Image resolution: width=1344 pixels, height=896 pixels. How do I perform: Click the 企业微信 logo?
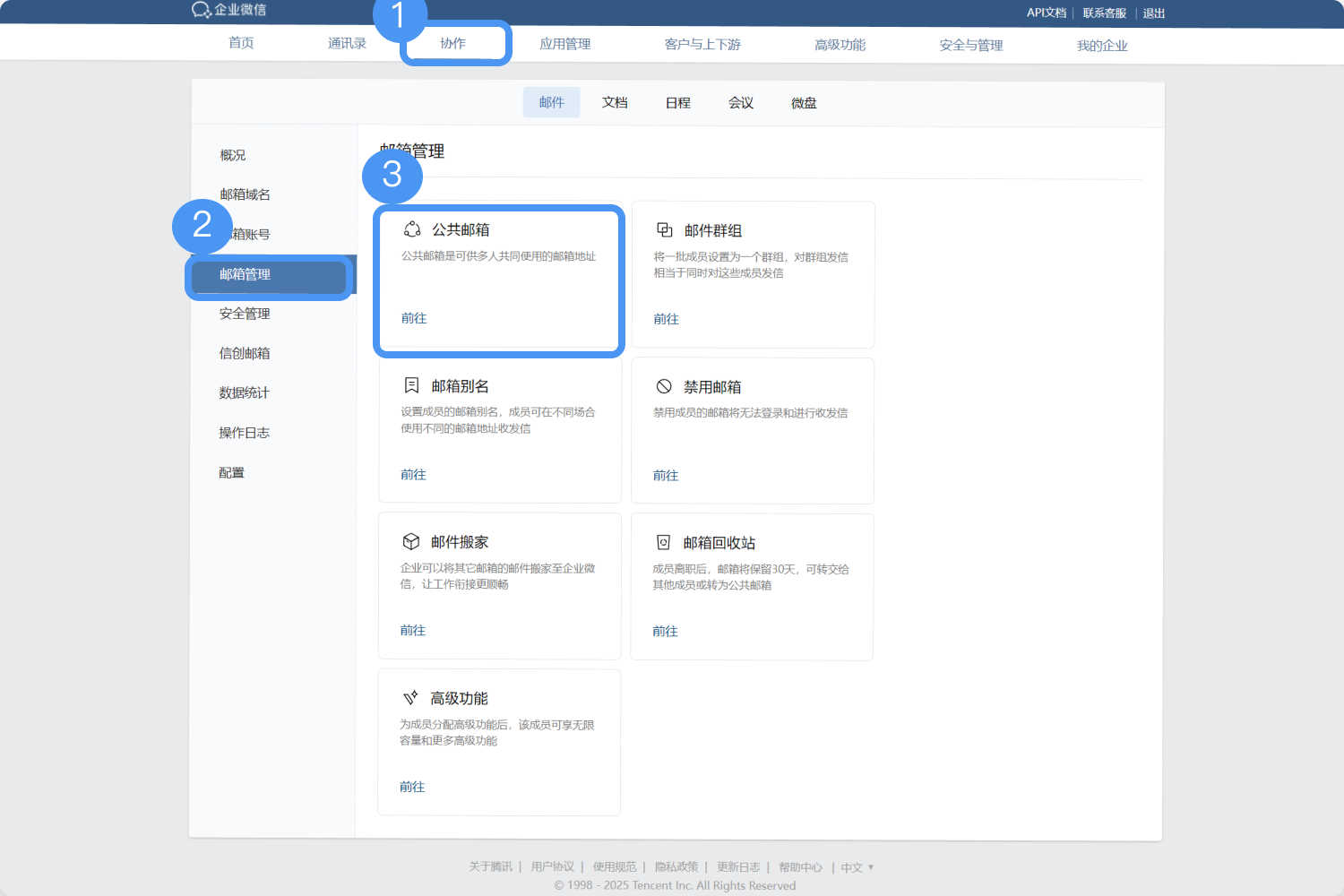coord(229,10)
